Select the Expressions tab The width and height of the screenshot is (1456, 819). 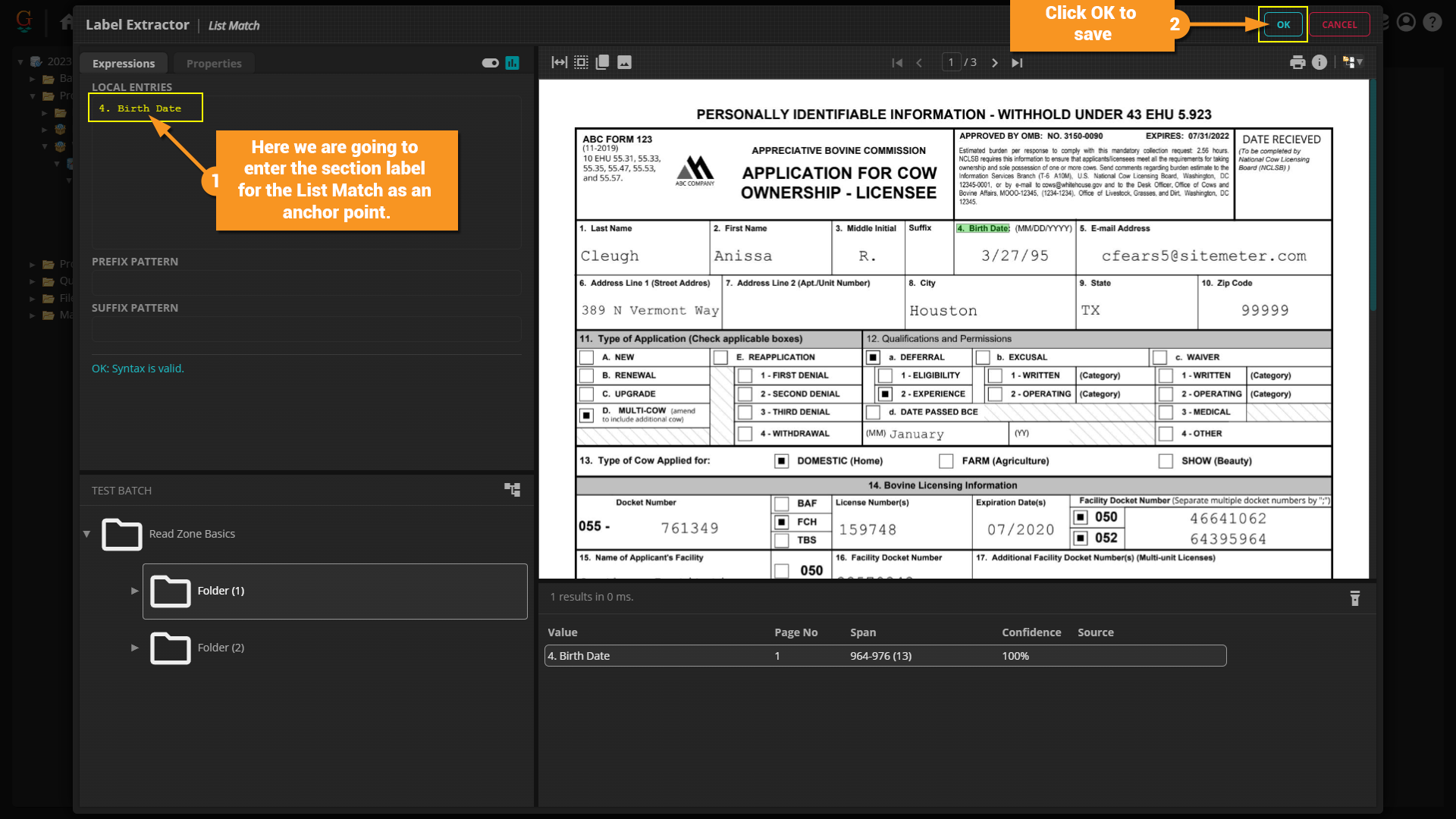(x=124, y=64)
